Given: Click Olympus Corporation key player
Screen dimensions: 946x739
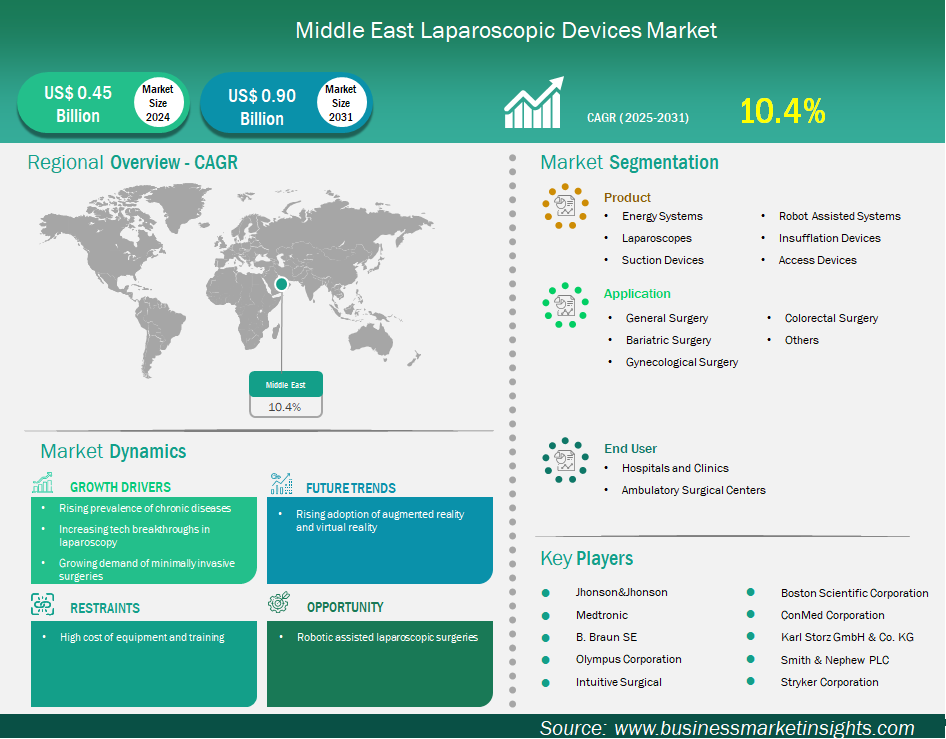Looking at the screenshot, I should click(629, 659).
